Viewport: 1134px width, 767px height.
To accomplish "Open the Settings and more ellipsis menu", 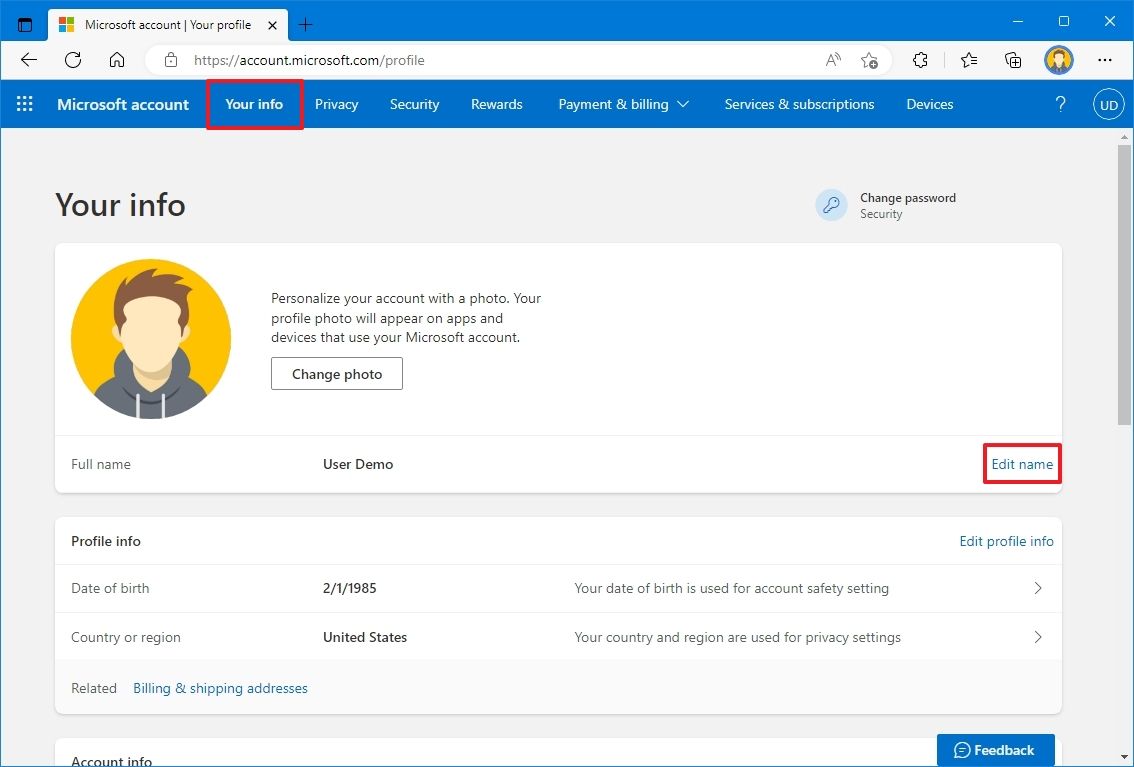I will [1104, 60].
